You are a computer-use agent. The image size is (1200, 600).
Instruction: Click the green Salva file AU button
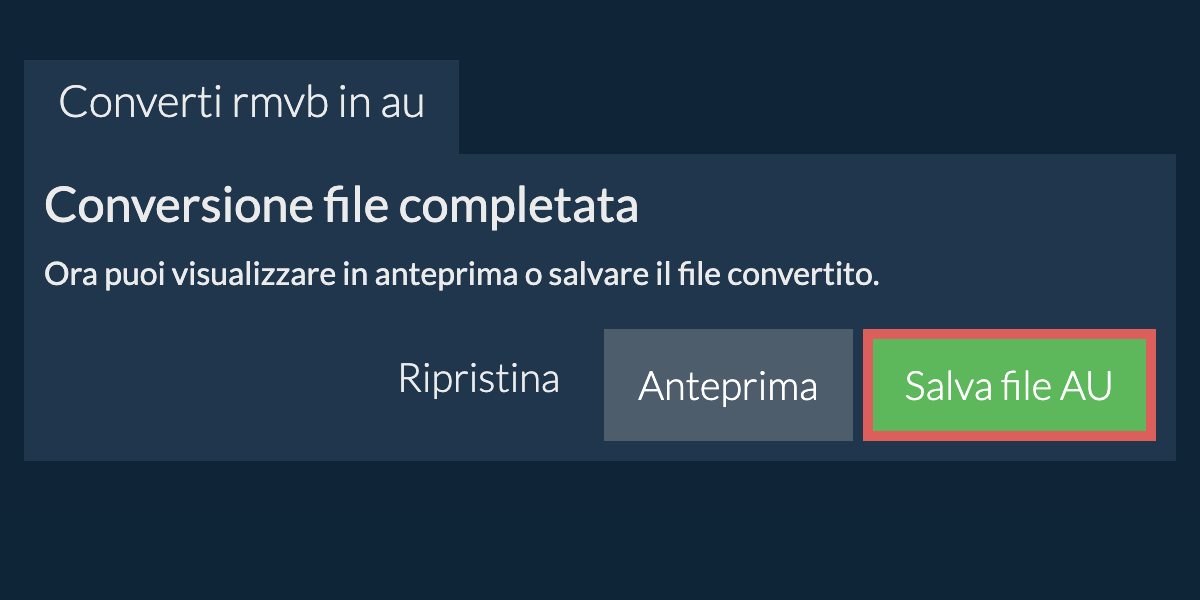coord(1009,386)
